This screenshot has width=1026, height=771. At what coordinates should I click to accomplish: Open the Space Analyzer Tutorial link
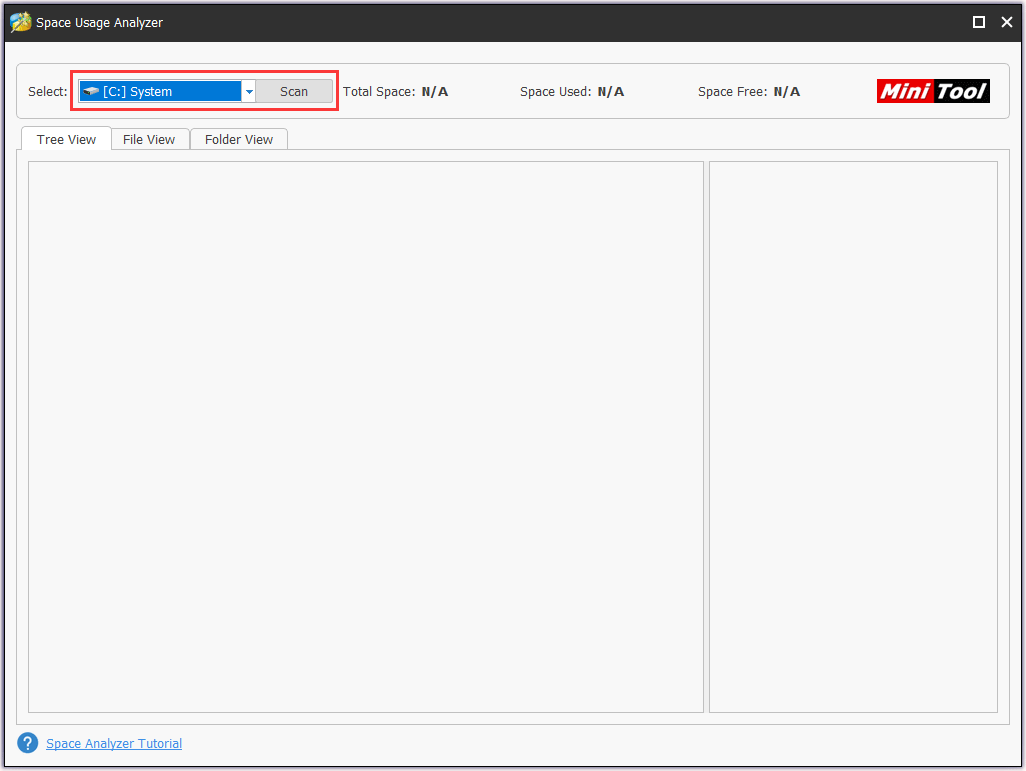click(x=114, y=744)
